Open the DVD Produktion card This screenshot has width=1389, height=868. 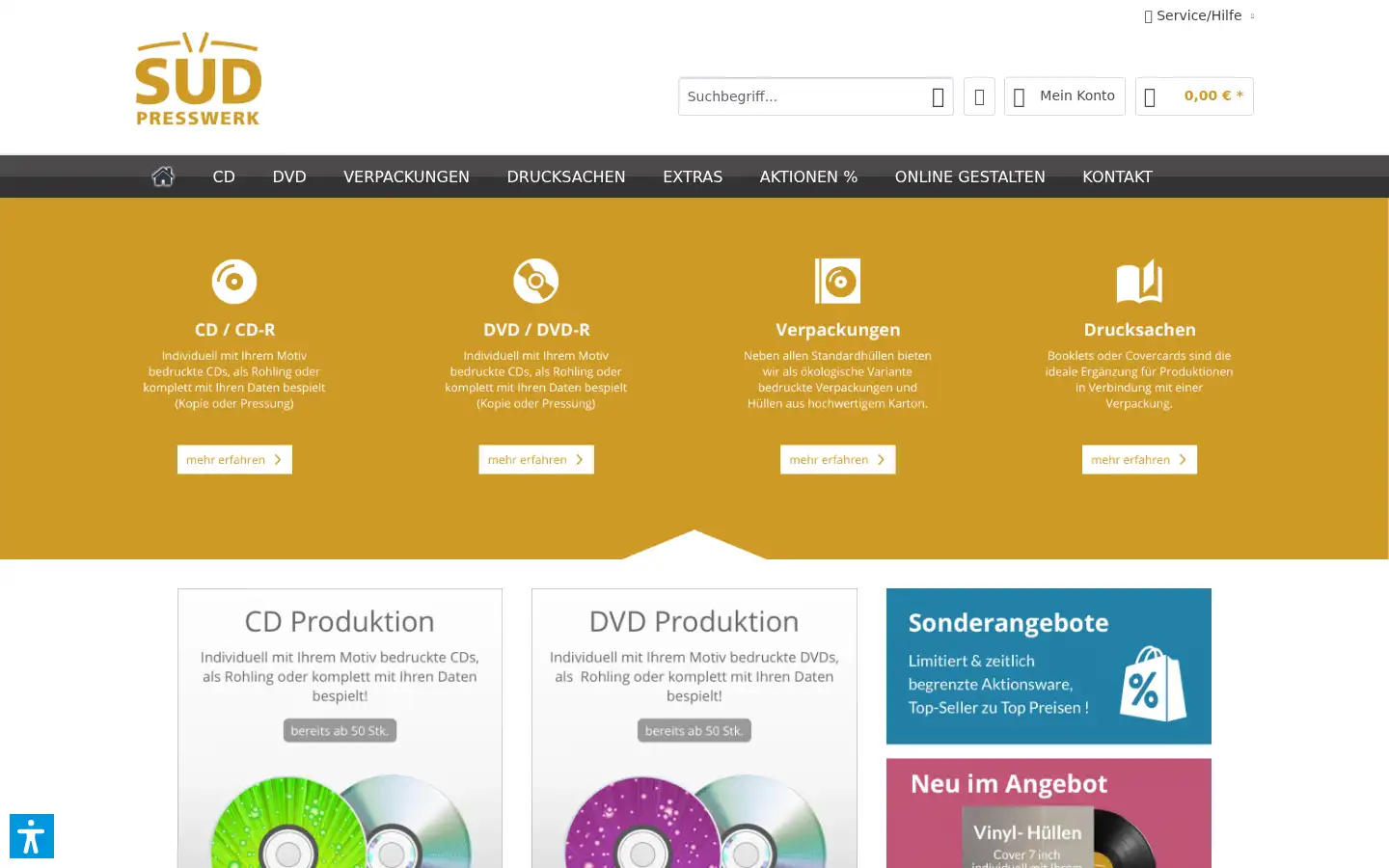(694, 728)
